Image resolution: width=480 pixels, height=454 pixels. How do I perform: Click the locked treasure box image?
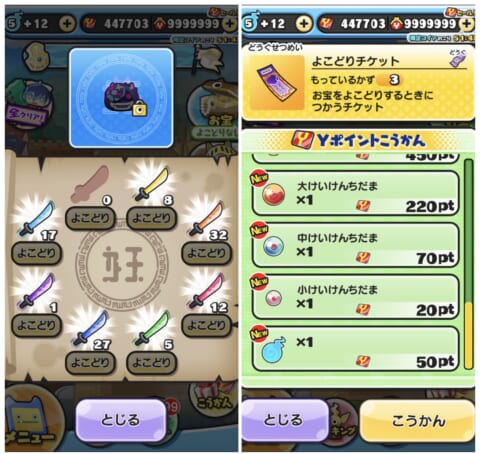[121, 98]
